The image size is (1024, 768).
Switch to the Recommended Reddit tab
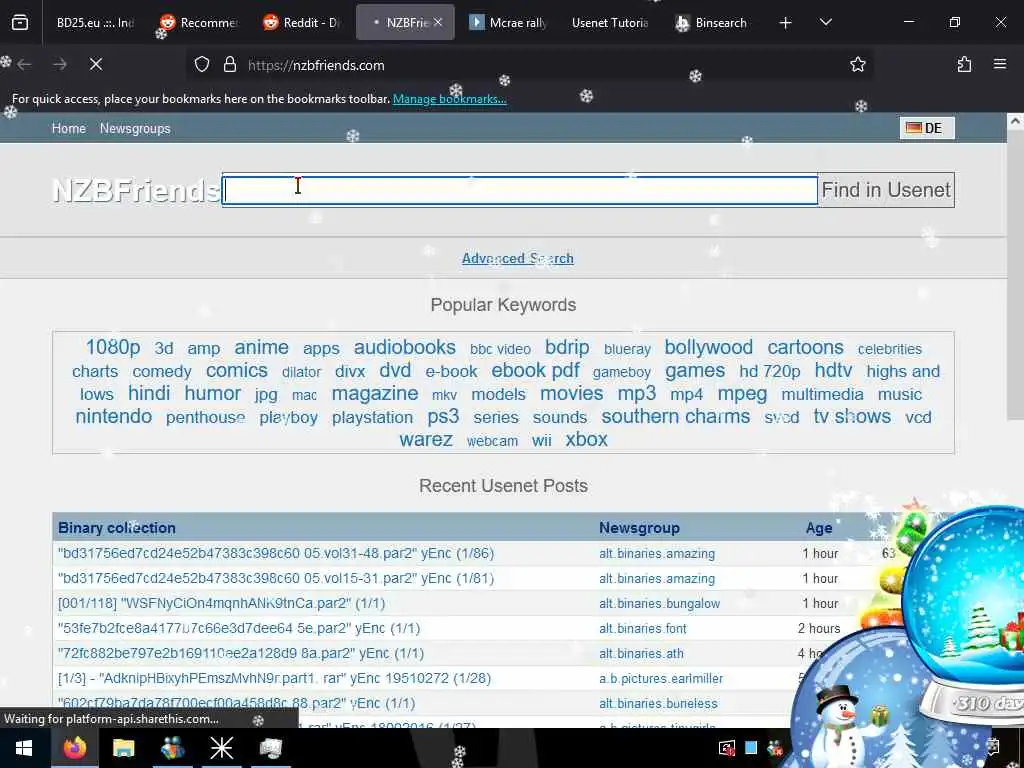pos(199,23)
